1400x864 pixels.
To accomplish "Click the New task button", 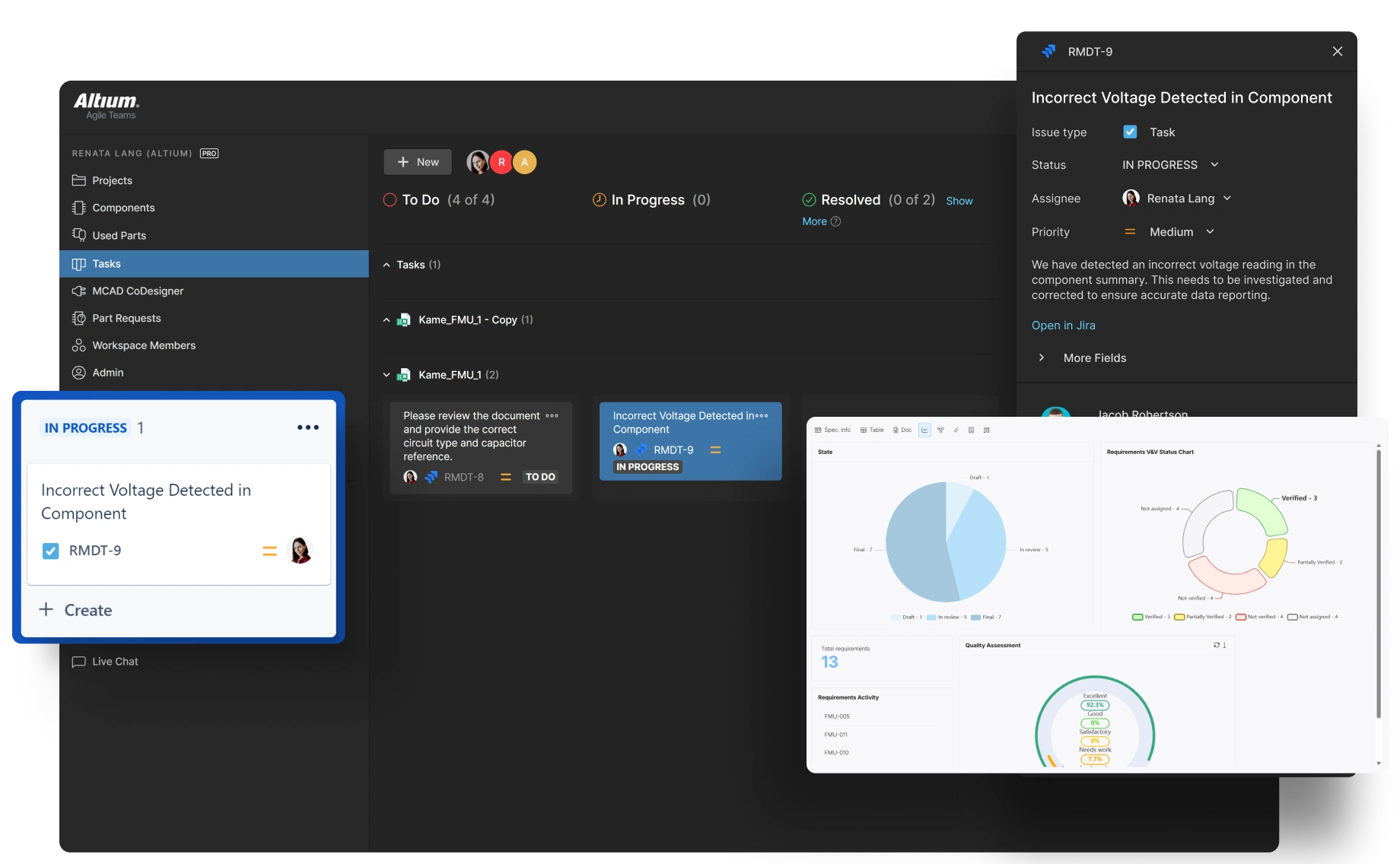I will tap(418, 162).
